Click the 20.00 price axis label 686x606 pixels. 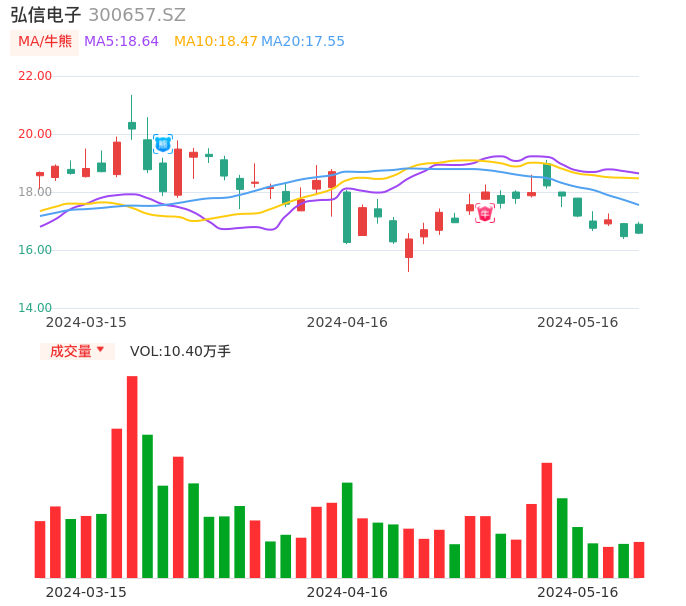[35, 134]
